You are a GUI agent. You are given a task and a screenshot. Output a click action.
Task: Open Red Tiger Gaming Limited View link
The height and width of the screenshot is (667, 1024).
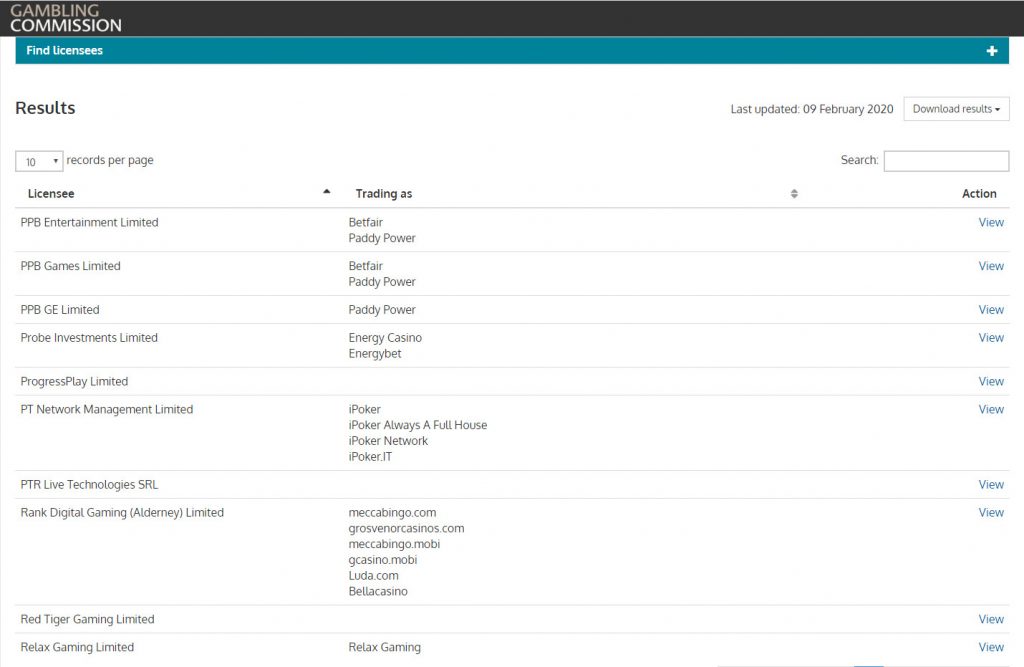(x=990, y=620)
